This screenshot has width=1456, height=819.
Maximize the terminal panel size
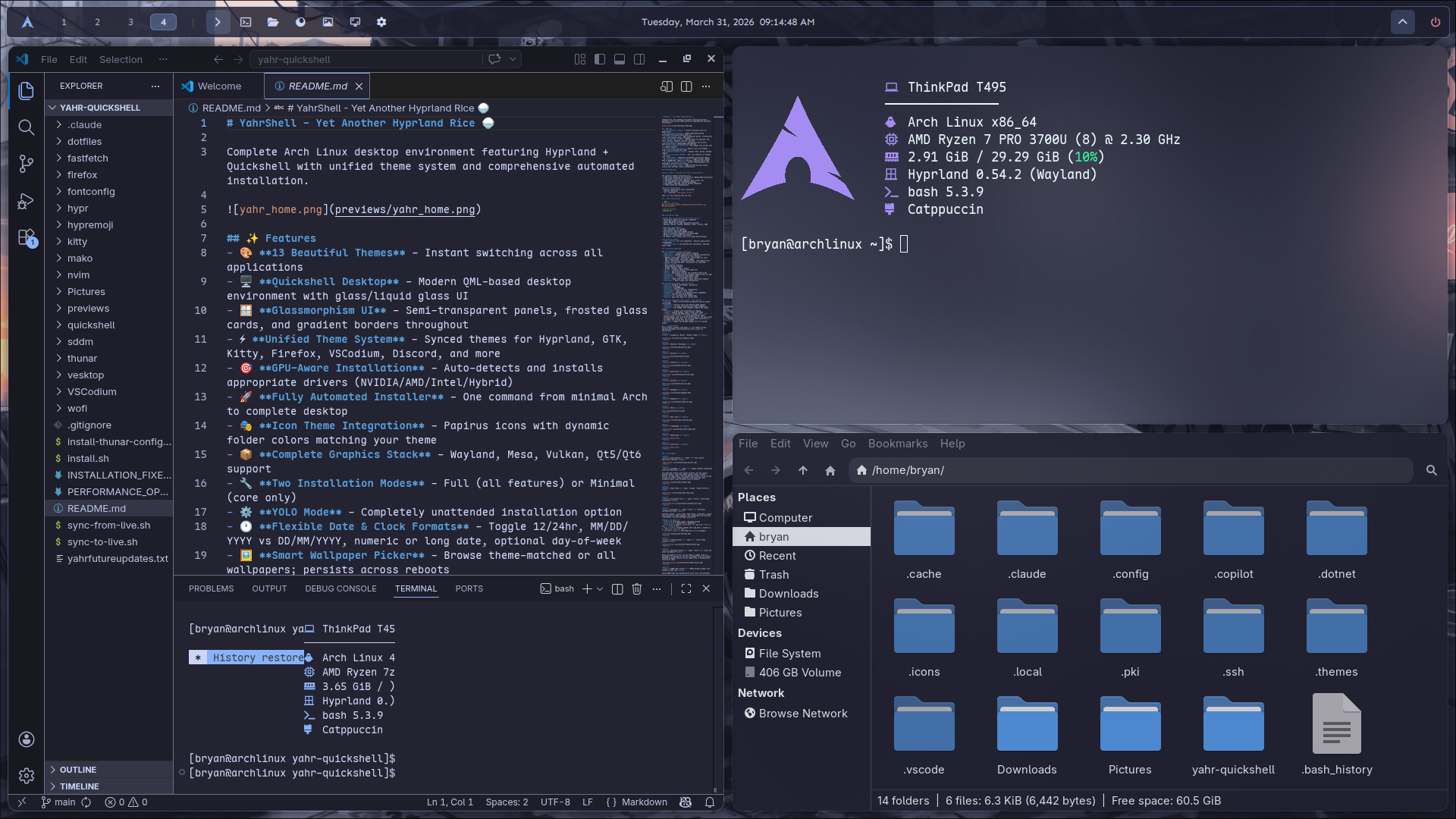(x=686, y=588)
